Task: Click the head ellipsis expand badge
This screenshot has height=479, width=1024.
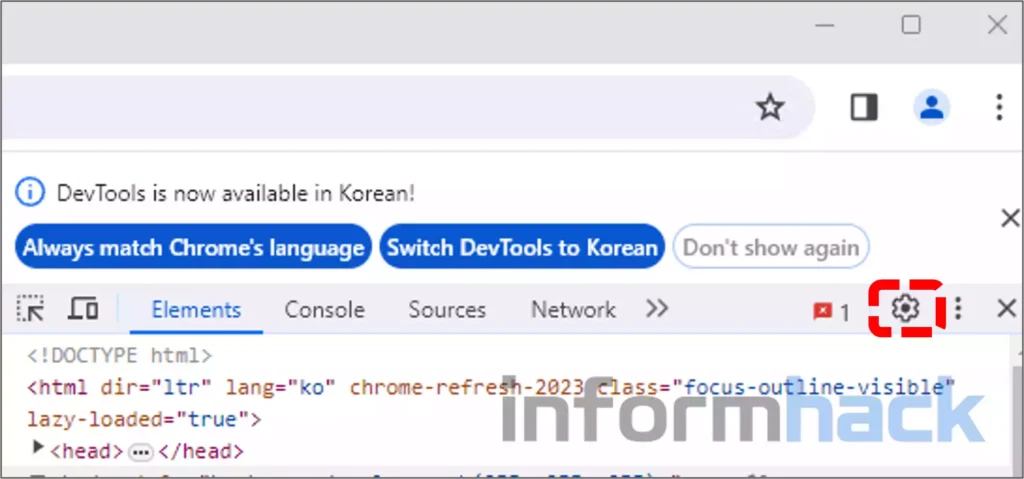Action: pos(140,452)
